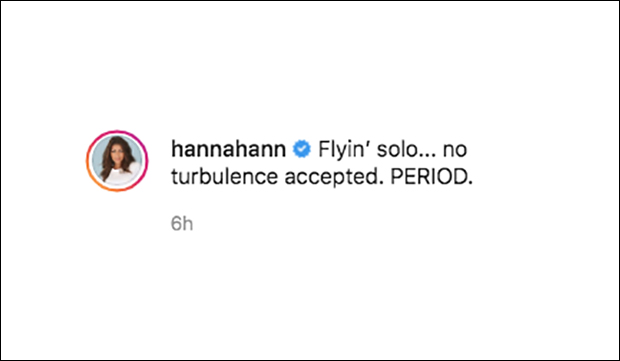Click the white shirt in avatar photo

[125, 175]
